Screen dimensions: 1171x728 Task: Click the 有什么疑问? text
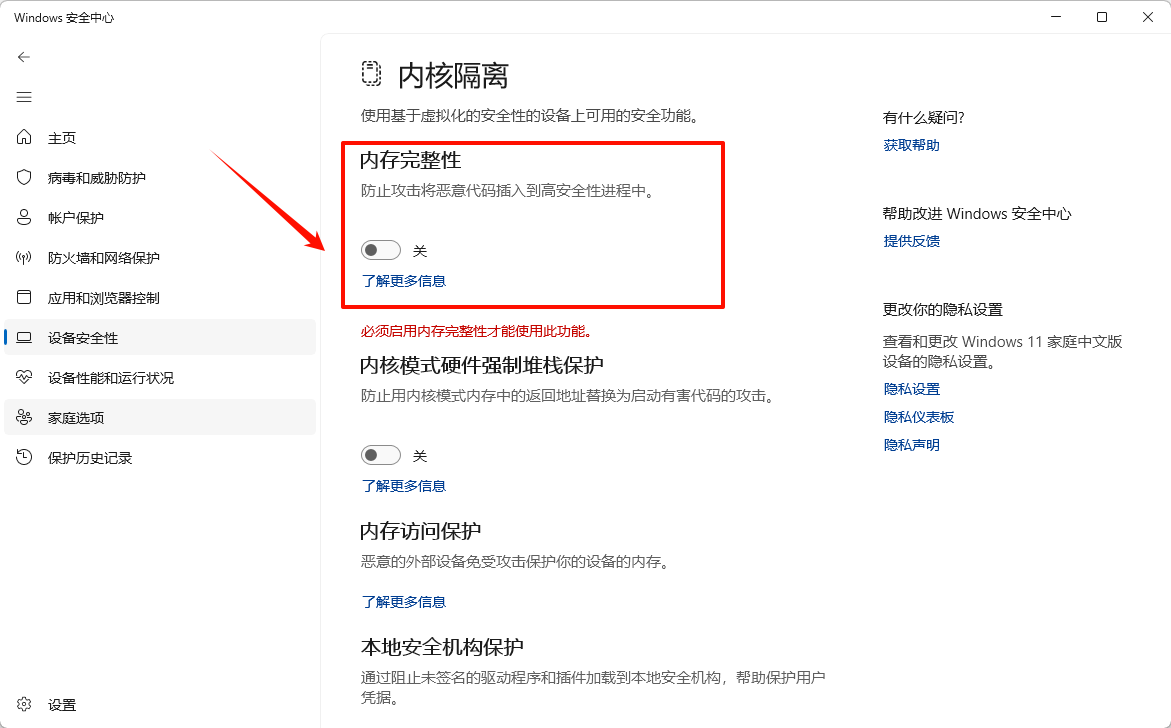[x=923, y=117]
